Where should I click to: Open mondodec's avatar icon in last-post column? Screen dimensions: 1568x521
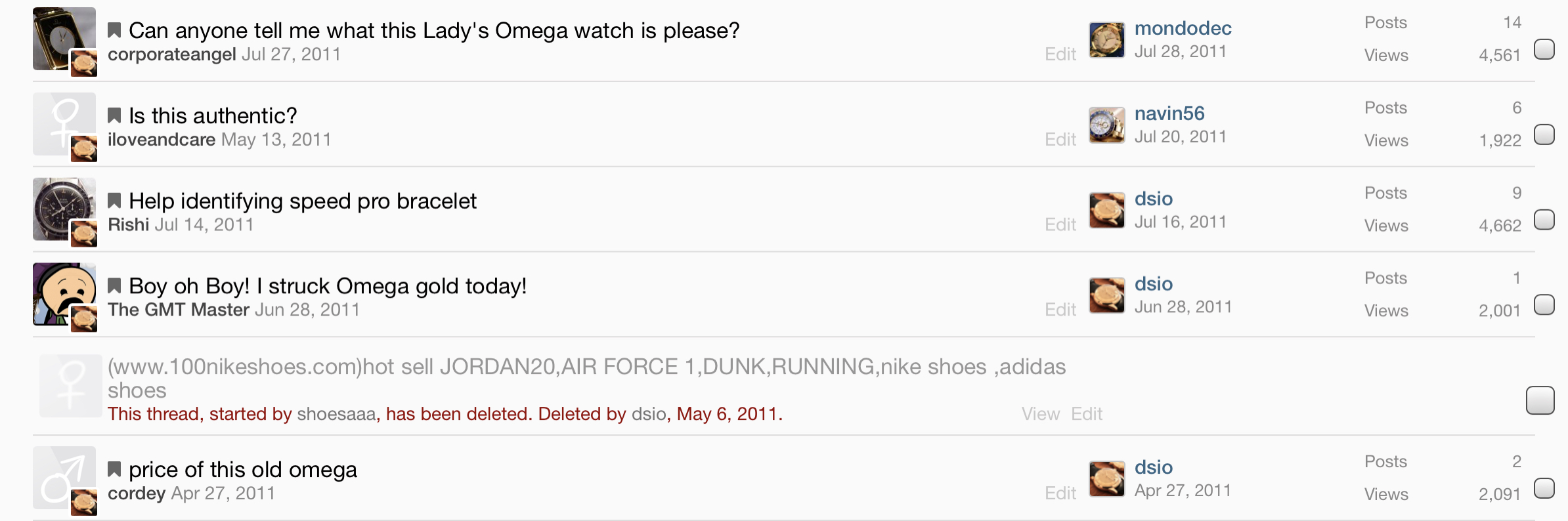1106,40
